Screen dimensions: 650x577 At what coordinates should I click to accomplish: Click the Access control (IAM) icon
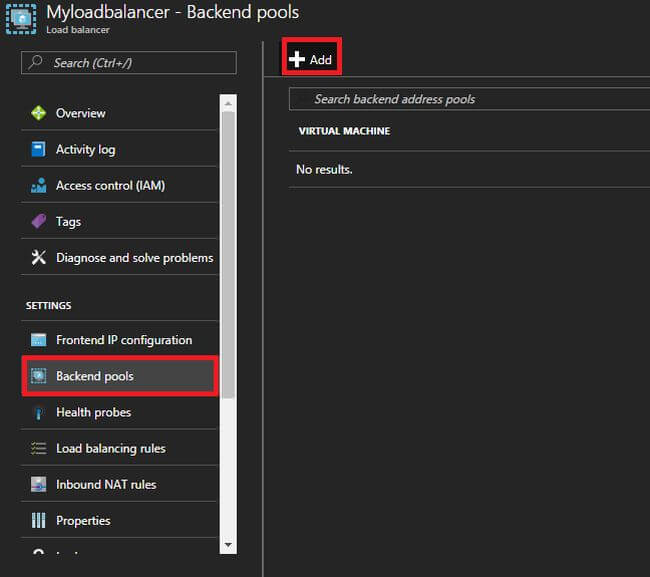coord(39,185)
